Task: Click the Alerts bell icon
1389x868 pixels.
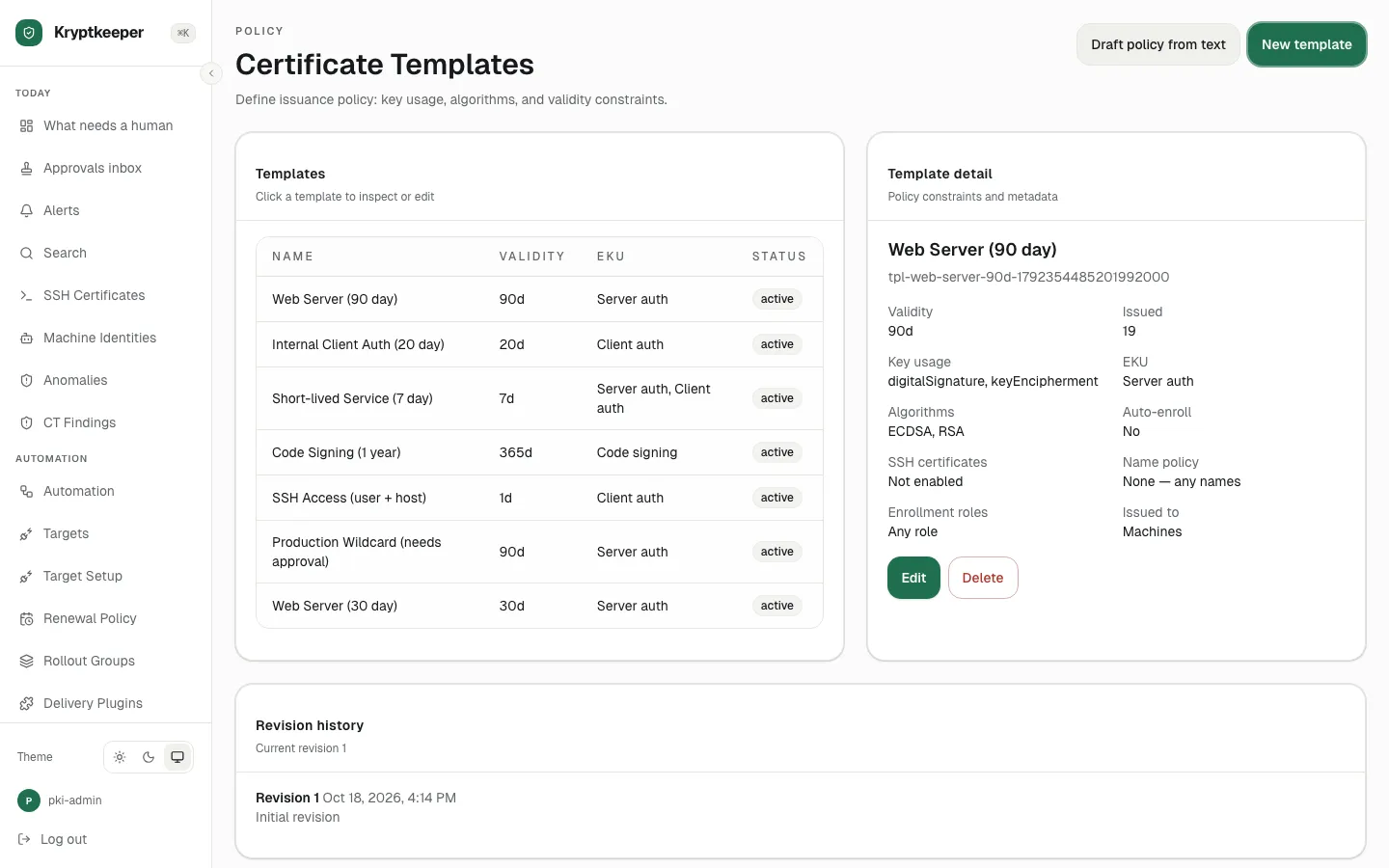Action: click(x=27, y=211)
